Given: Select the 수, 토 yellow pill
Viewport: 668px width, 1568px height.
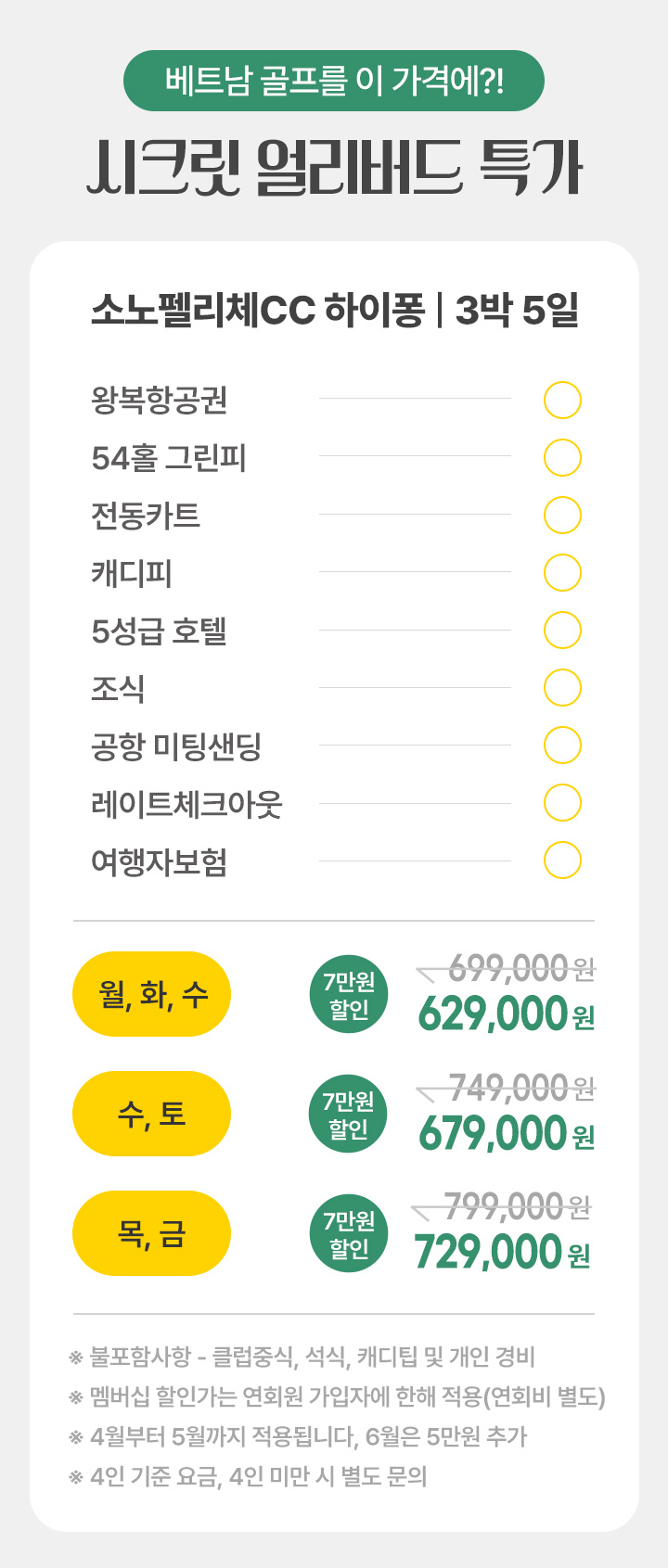Looking at the screenshot, I should 151,1114.
